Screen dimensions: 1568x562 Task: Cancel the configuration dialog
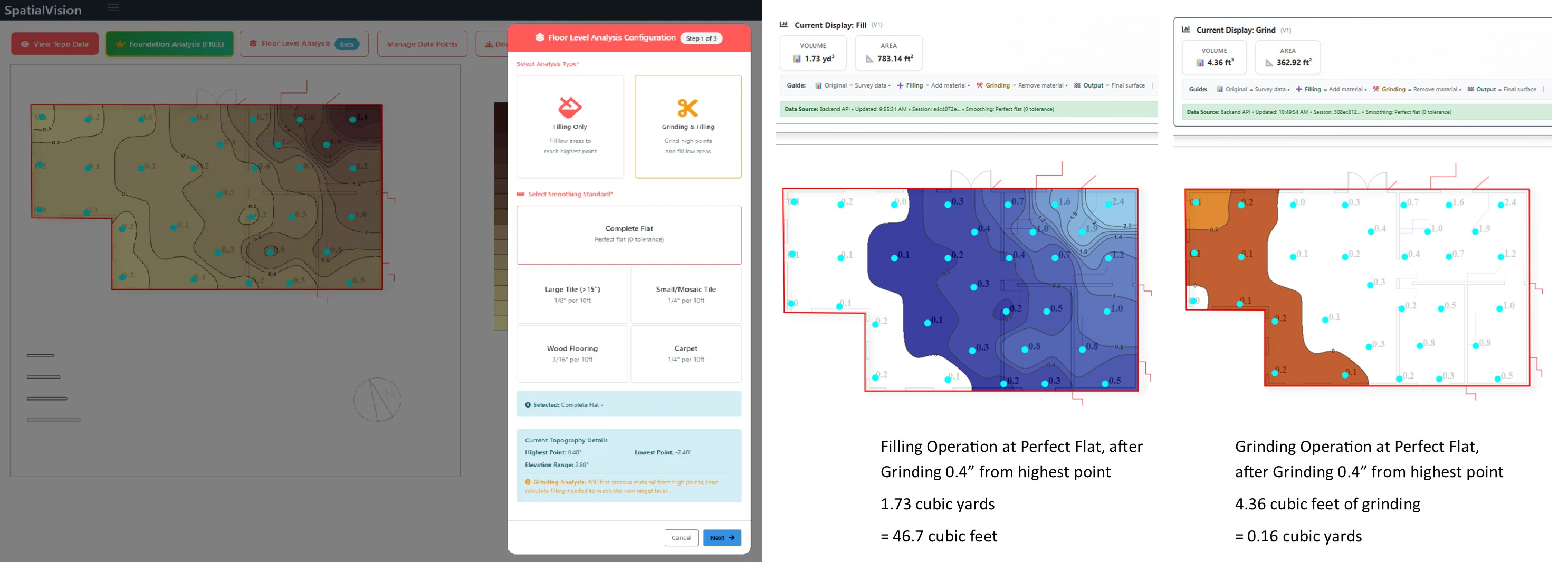coord(681,538)
